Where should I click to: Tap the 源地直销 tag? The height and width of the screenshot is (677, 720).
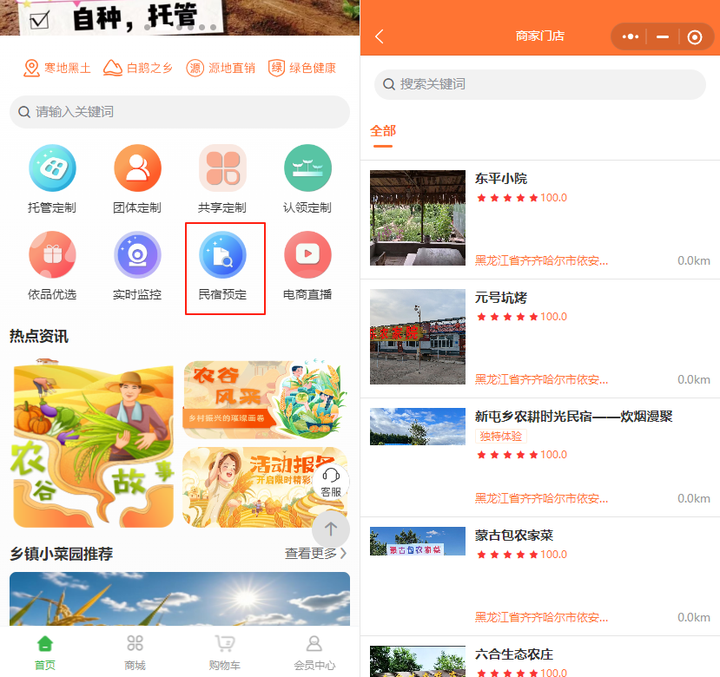[x=220, y=68]
